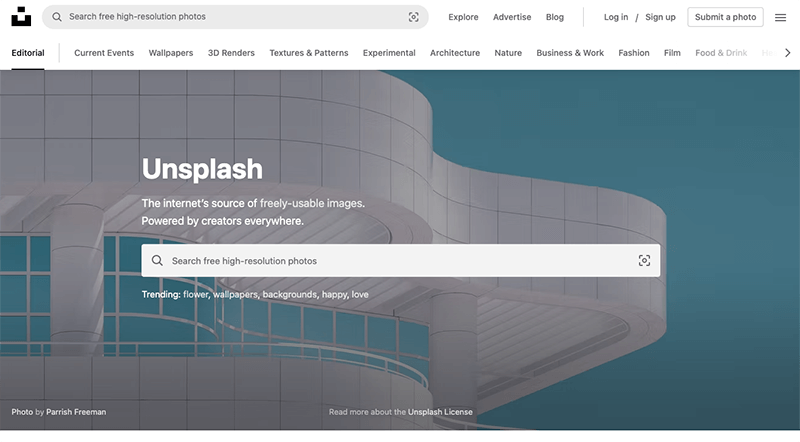Image resolution: width=800 pixels, height=442 pixels.
Task: Select the Architecture category
Action: (455, 53)
